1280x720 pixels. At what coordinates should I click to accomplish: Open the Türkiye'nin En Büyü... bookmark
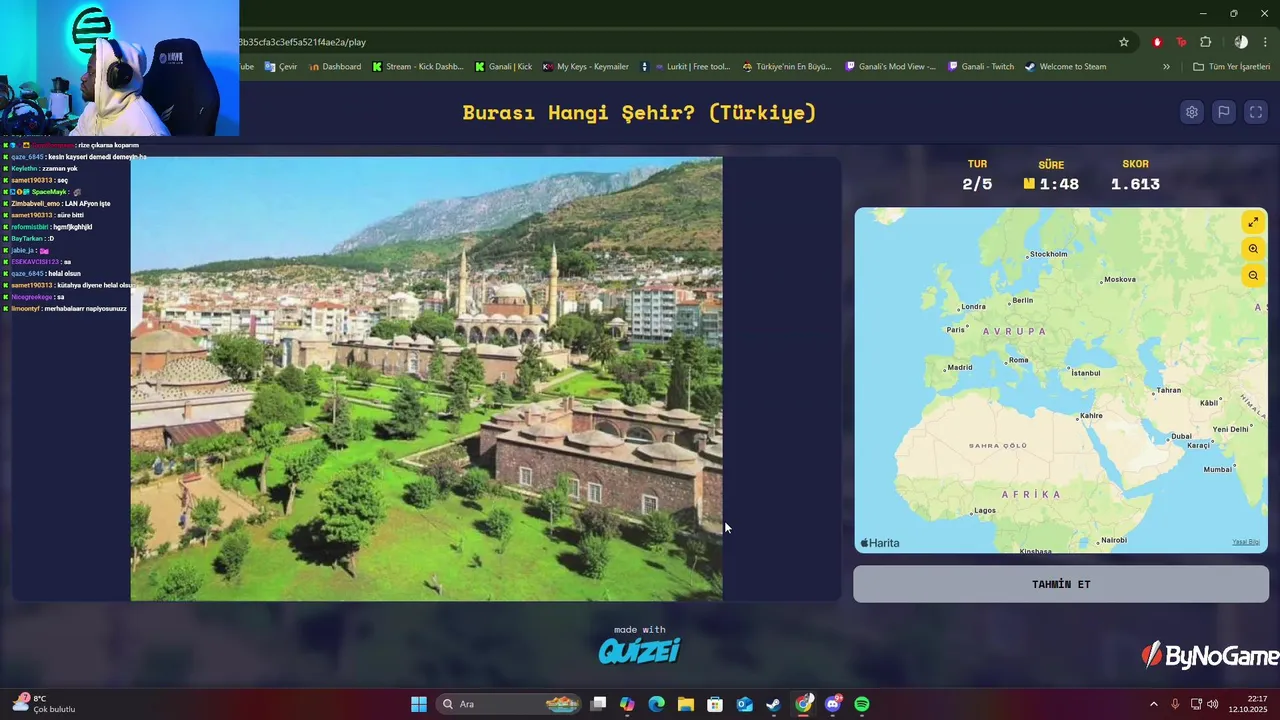(787, 67)
